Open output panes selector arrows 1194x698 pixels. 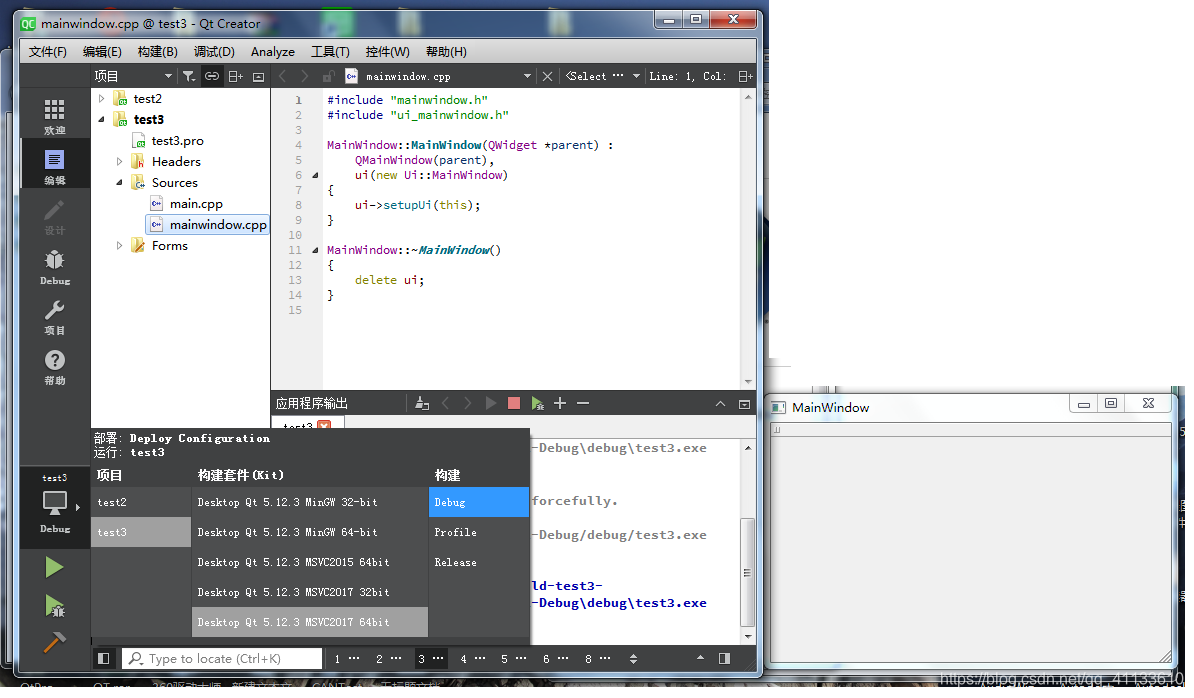click(x=634, y=659)
